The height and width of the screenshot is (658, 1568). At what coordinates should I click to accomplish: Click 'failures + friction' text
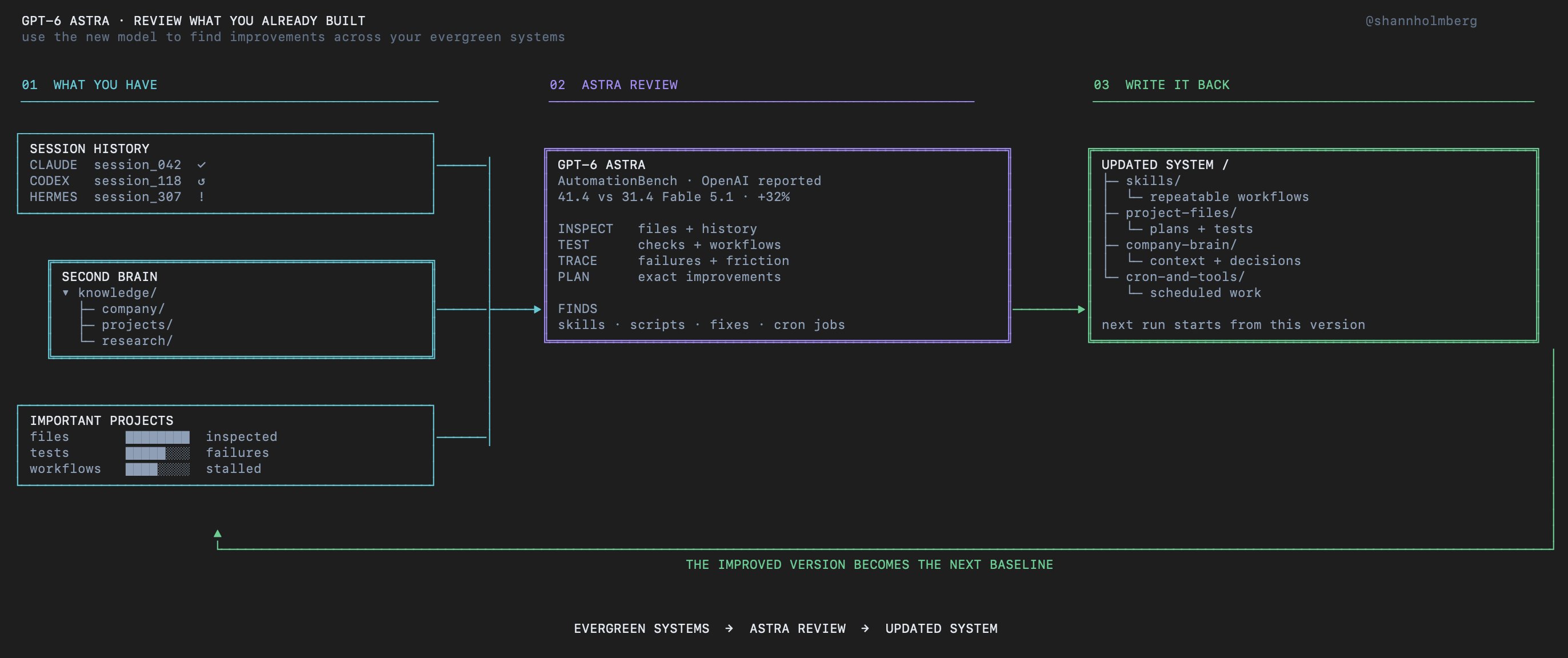[713, 260]
